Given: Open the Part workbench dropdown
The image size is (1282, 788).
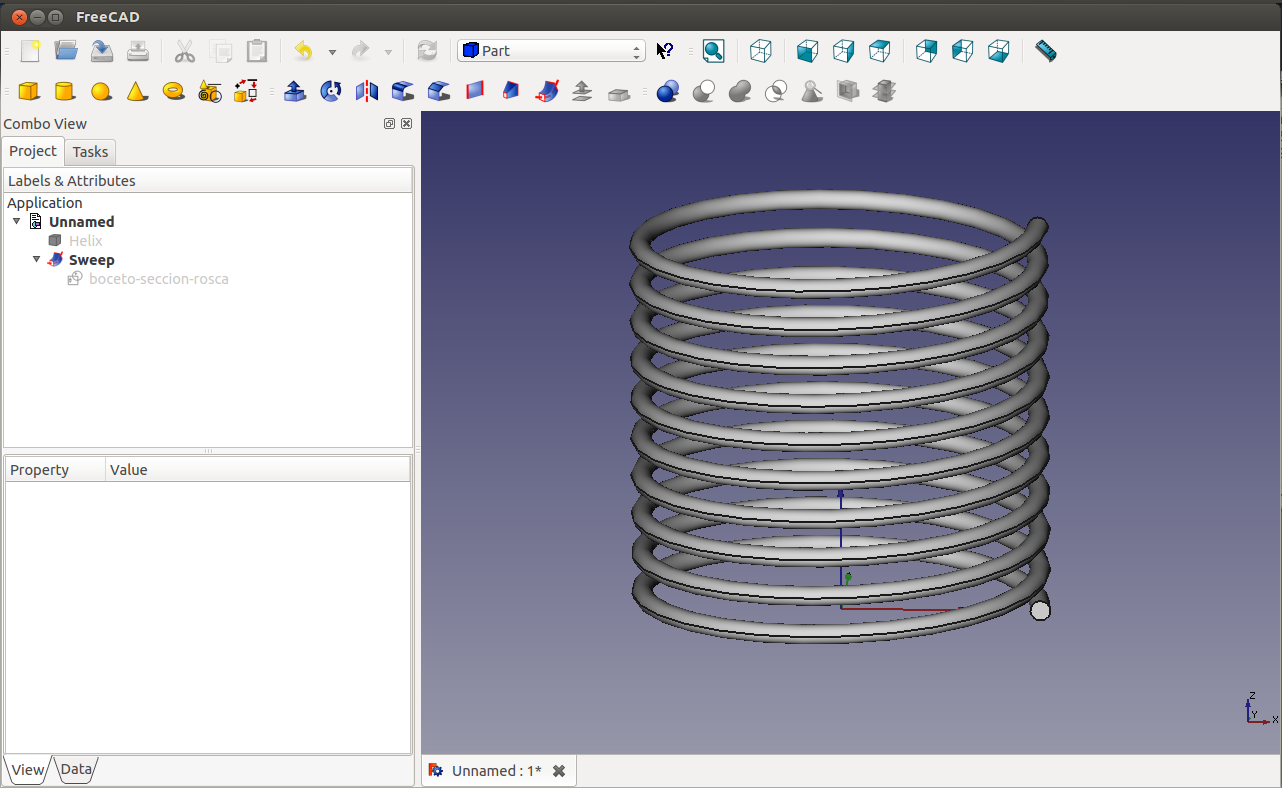Looking at the screenshot, I should click(x=551, y=51).
